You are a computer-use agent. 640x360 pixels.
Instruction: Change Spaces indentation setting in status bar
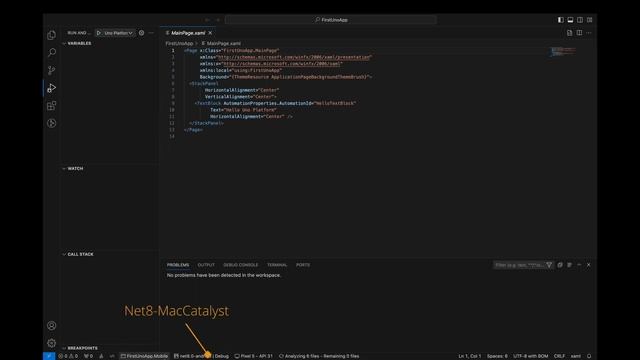click(497, 356)
